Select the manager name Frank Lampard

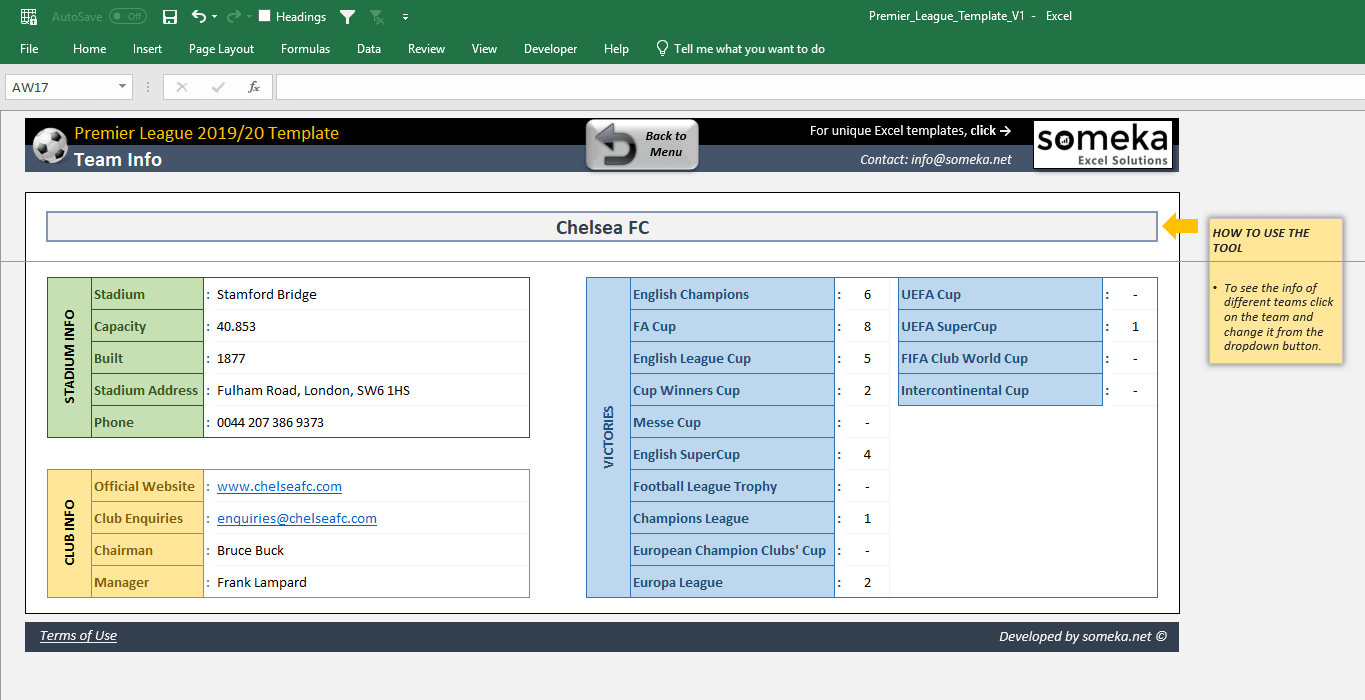(262, 582)
